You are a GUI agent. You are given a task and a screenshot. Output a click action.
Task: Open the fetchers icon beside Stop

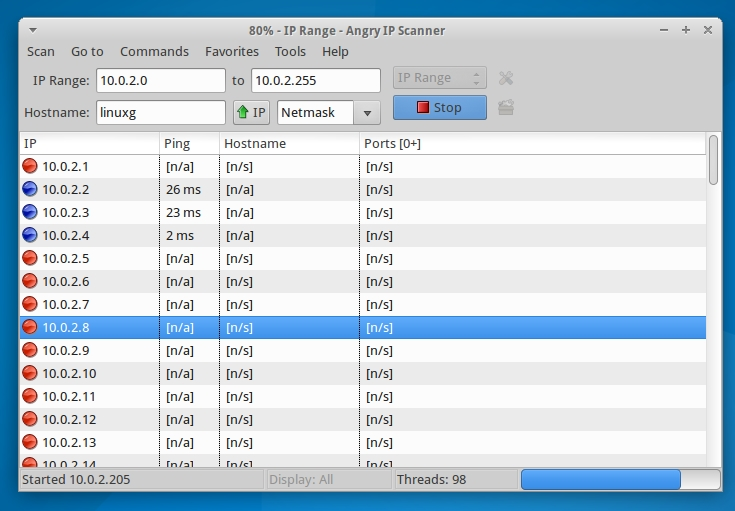(x=506, y=108)
